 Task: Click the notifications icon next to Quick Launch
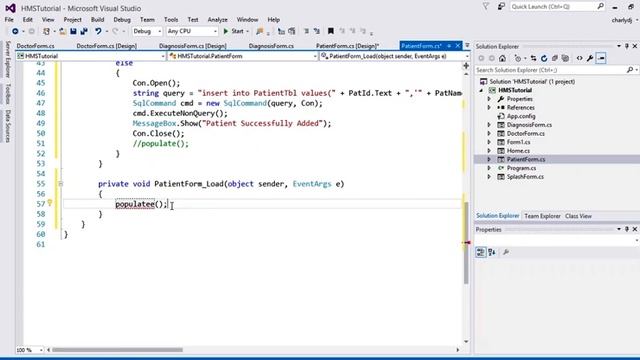[x=501, y=7]
